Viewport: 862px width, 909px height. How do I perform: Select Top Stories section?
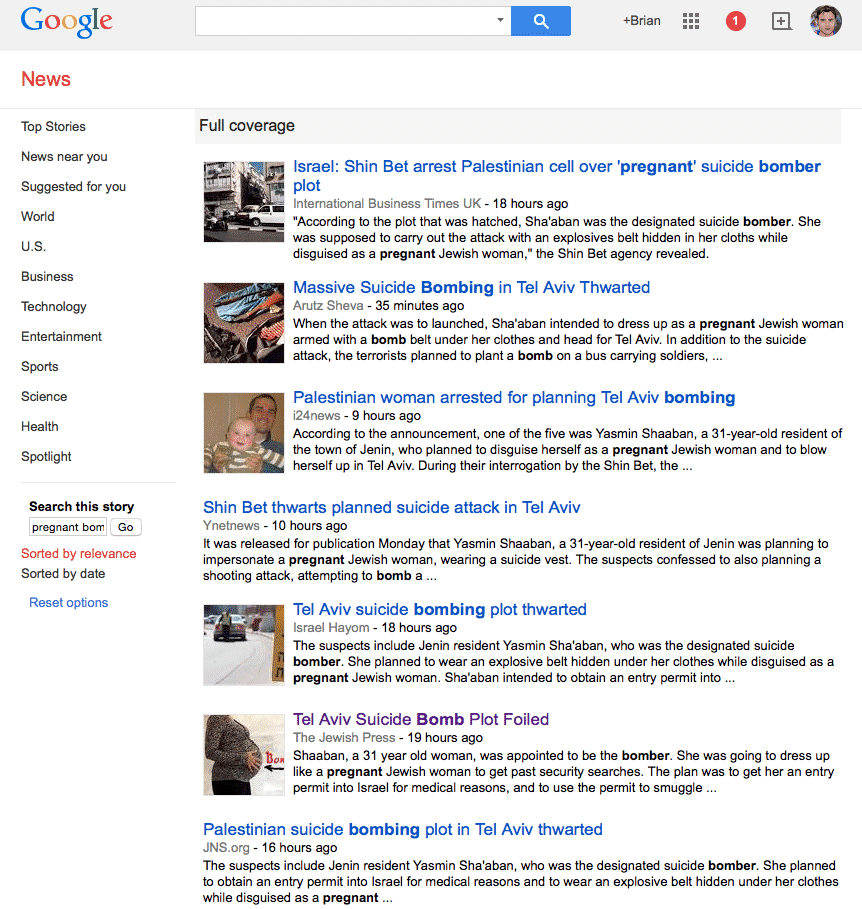(x=53, y=126)
